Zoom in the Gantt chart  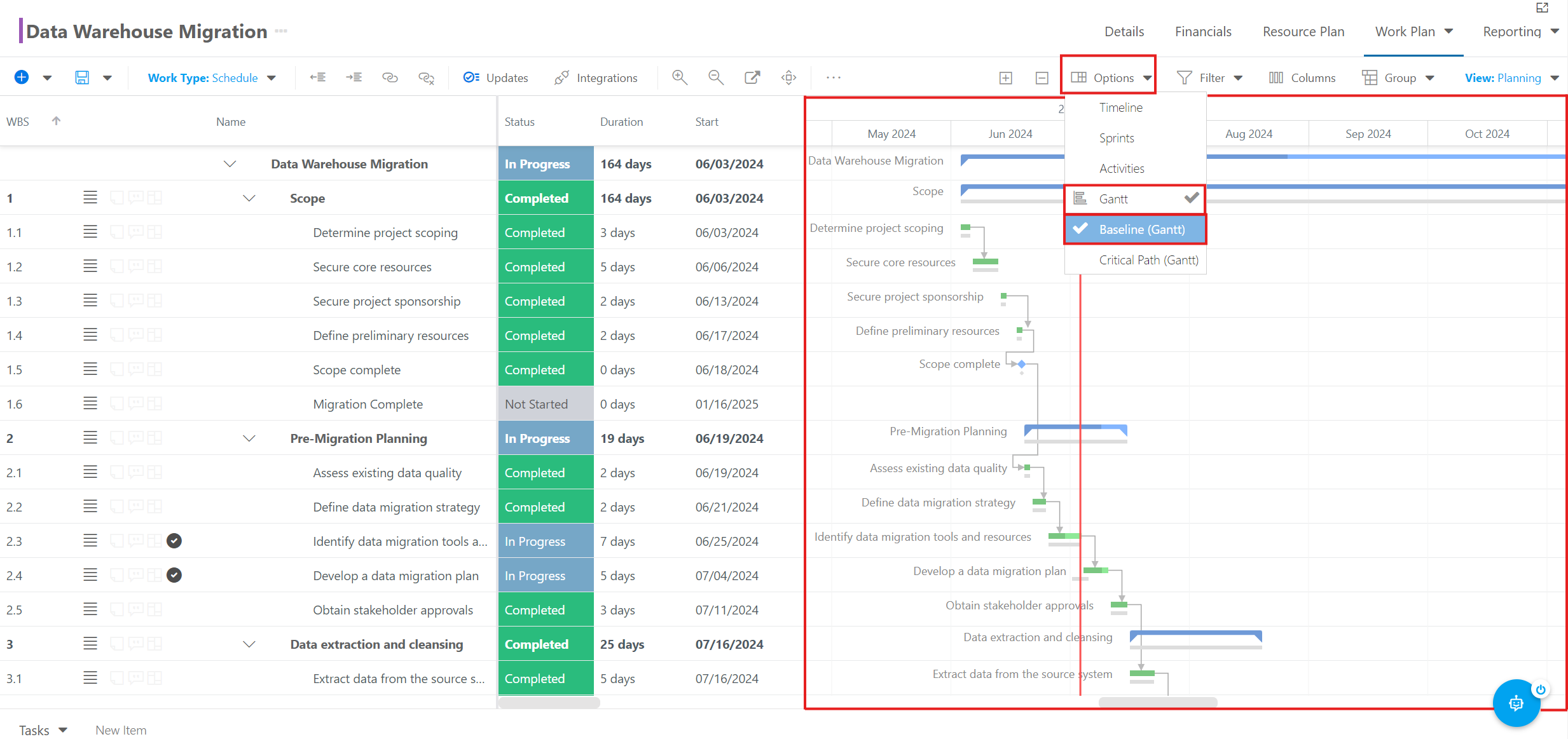680,78
